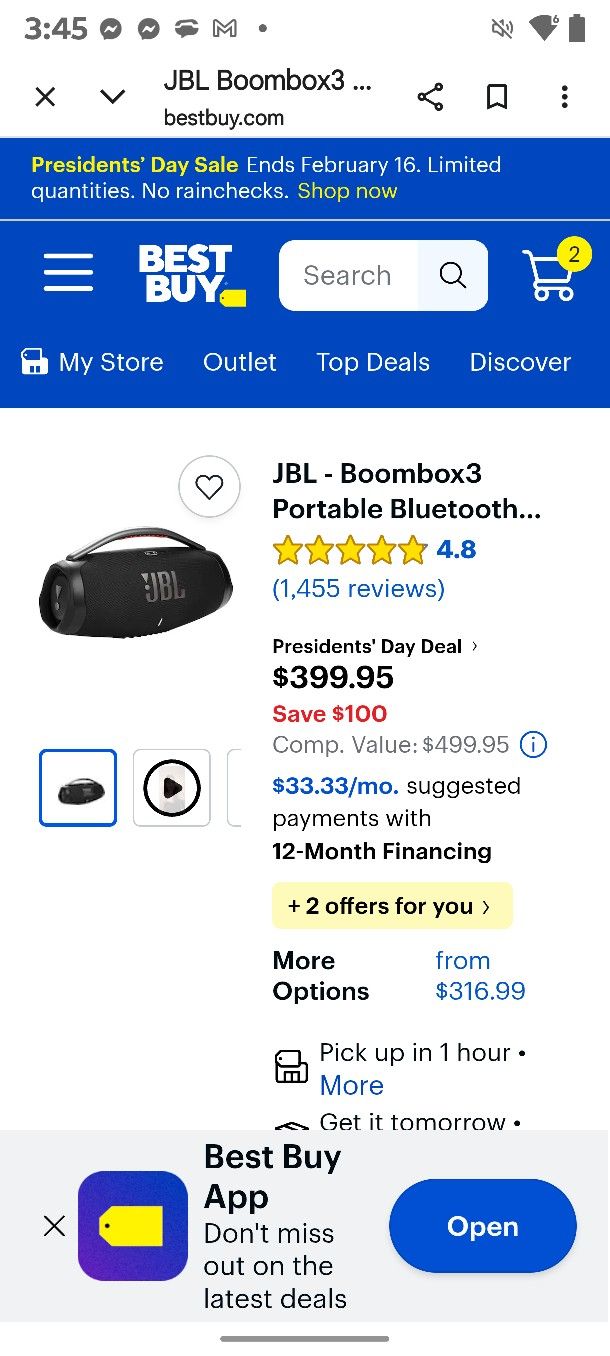610x1356 pixels.
Task: Close the browser custom tab
Action: pos(45,97)
